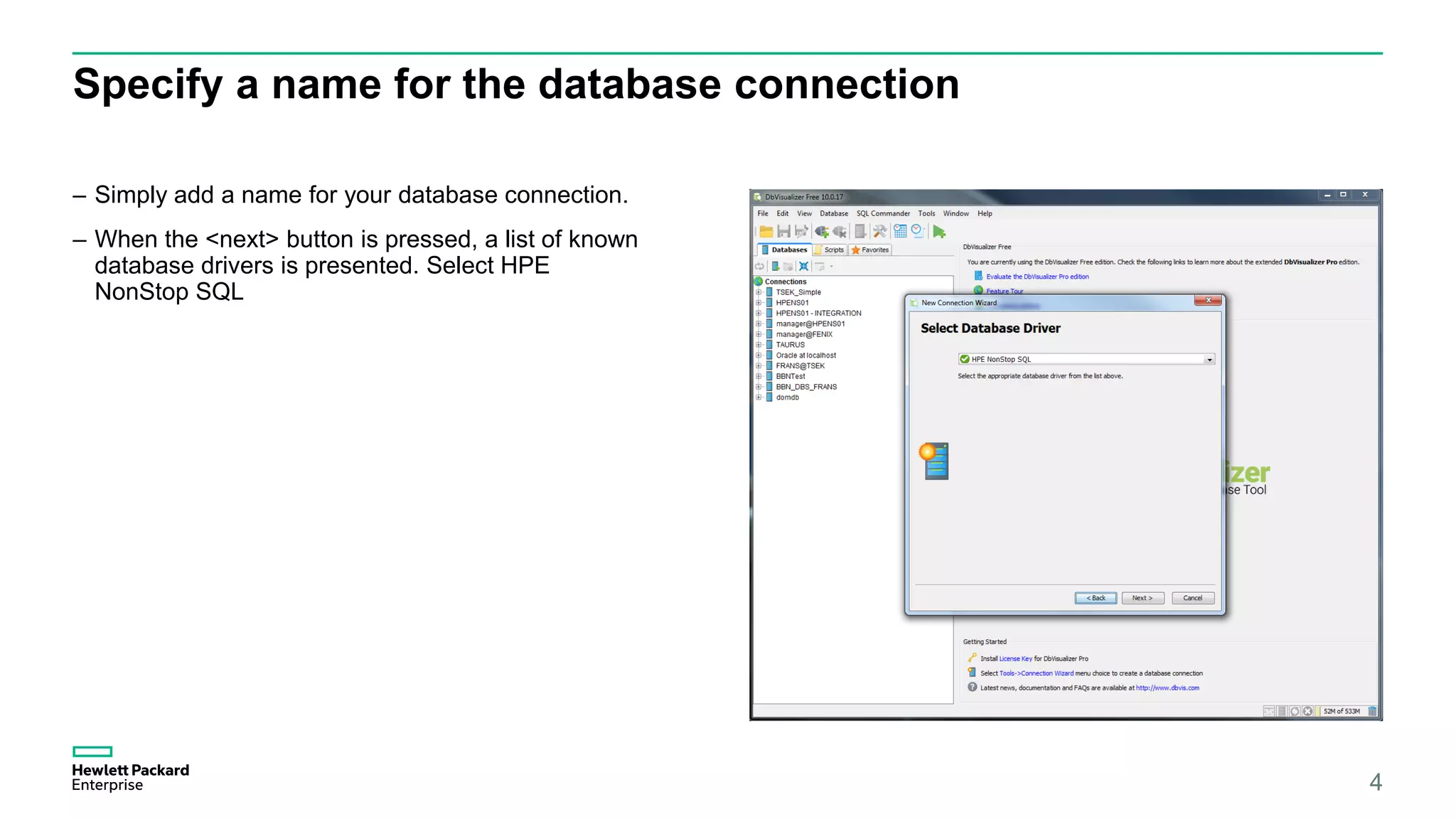Switch to the Scripts tab
The image size is (1456, 819).
830,250
